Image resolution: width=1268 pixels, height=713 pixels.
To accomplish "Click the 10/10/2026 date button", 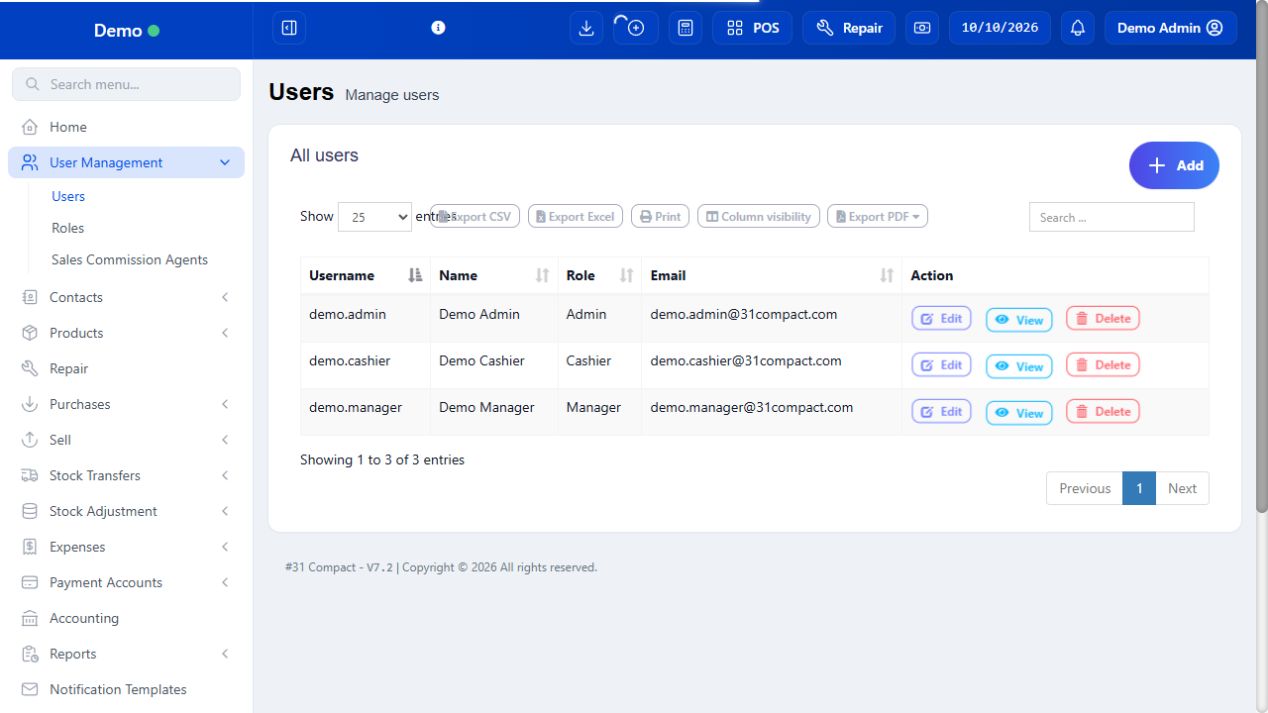I will 1000,28.
